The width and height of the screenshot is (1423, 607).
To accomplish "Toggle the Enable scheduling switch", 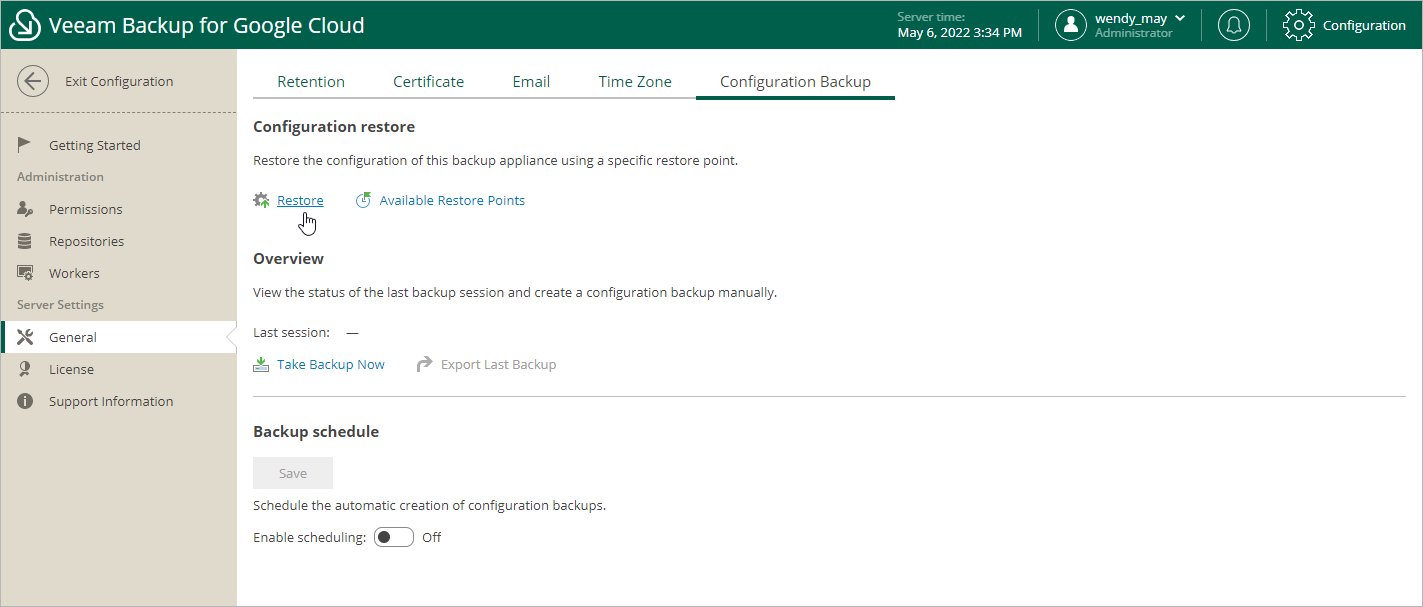I will (x=394, y=537).
